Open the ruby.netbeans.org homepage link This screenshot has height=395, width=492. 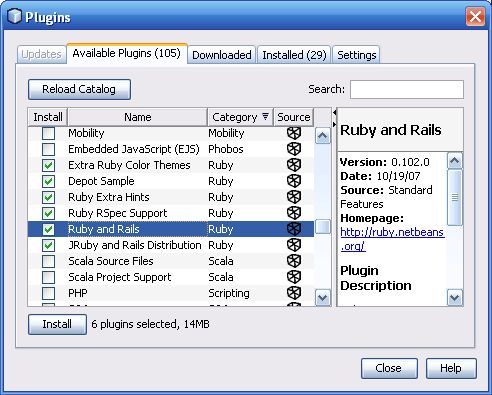392,239
